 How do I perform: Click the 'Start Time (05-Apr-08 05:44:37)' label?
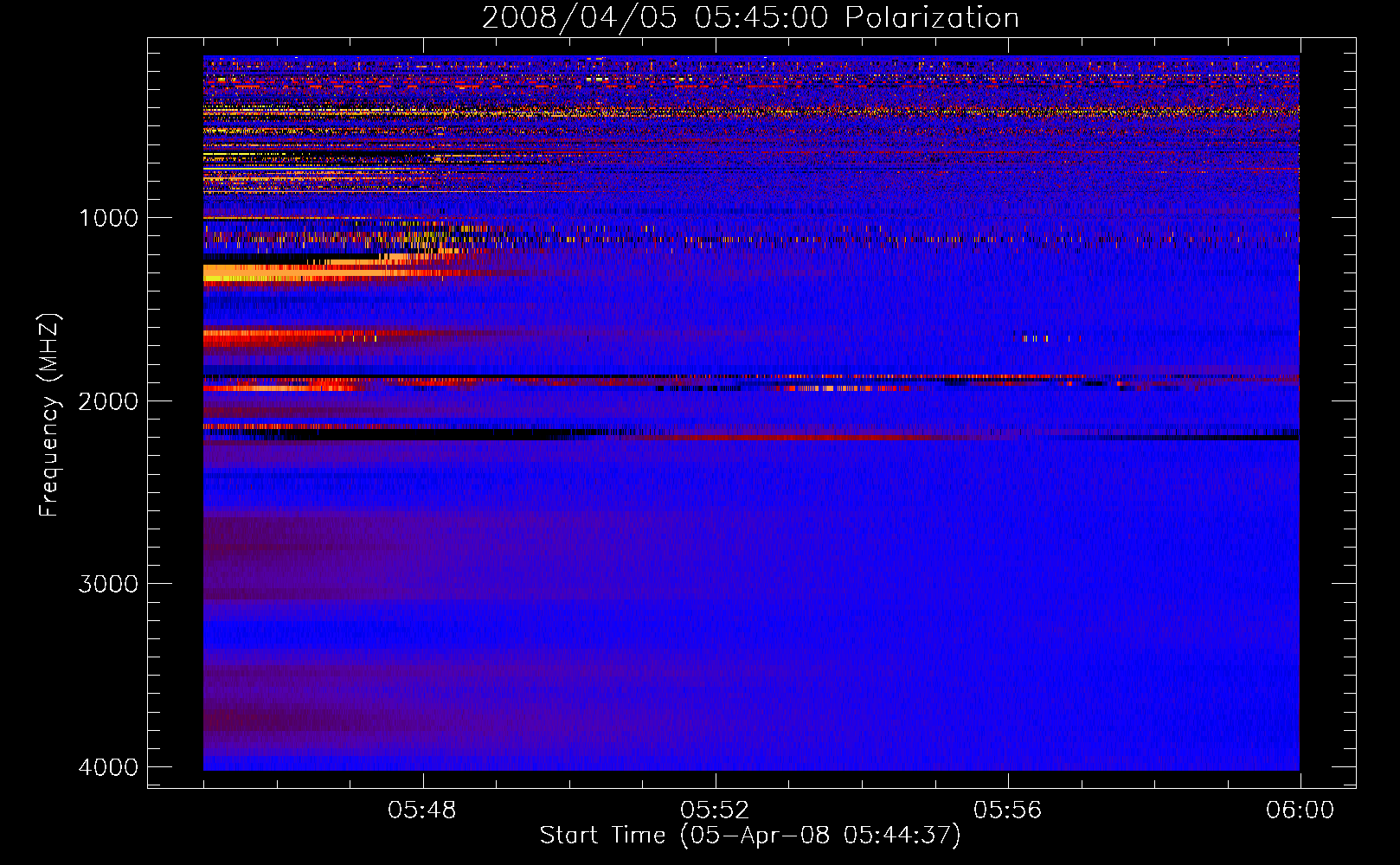click(x=750, y=836)
